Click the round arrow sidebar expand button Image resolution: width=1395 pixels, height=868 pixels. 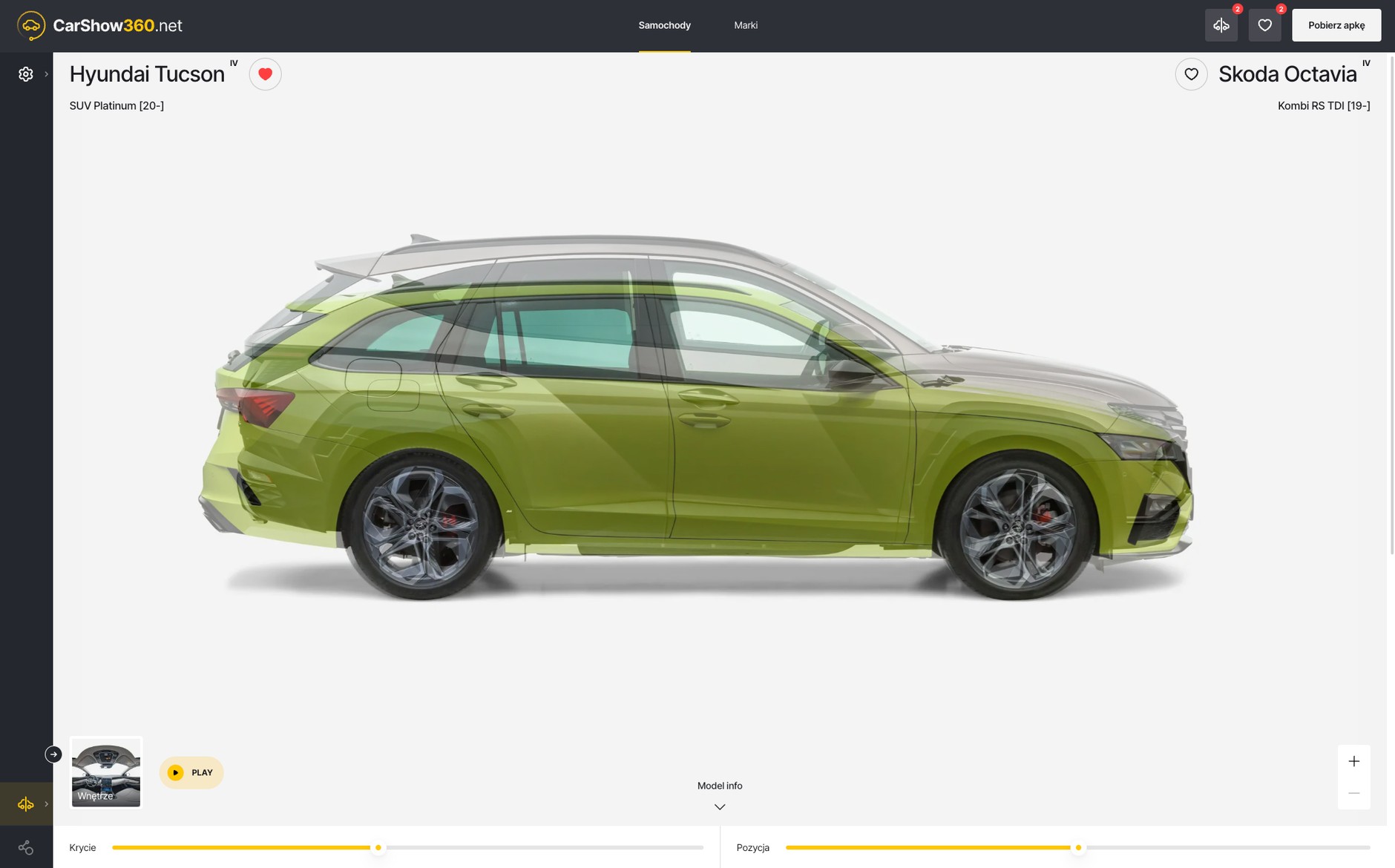pyautogui.click(x=53, y=754)
